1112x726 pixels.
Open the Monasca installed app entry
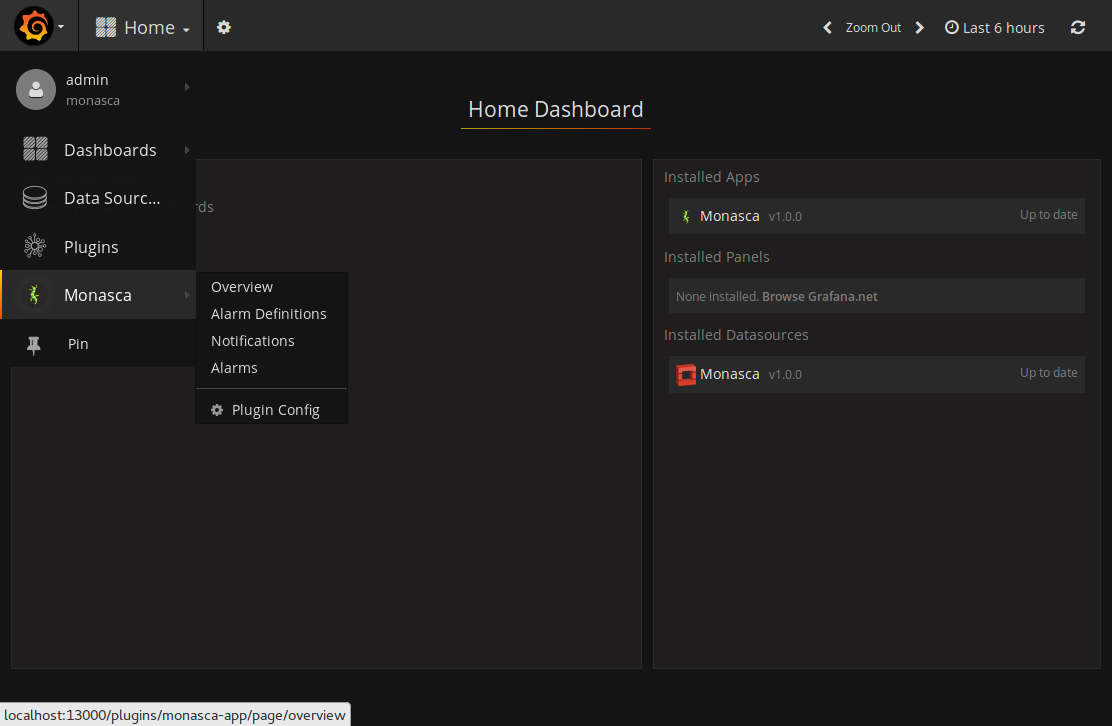pyautogui.click(x=877, y=216)
